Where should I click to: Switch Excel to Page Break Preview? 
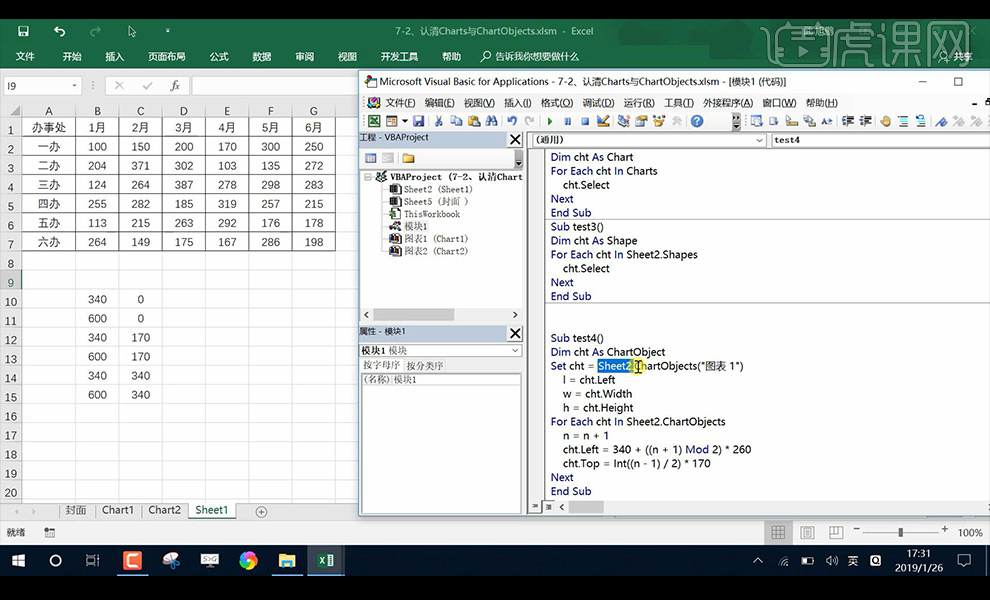[x=836, y=532]
